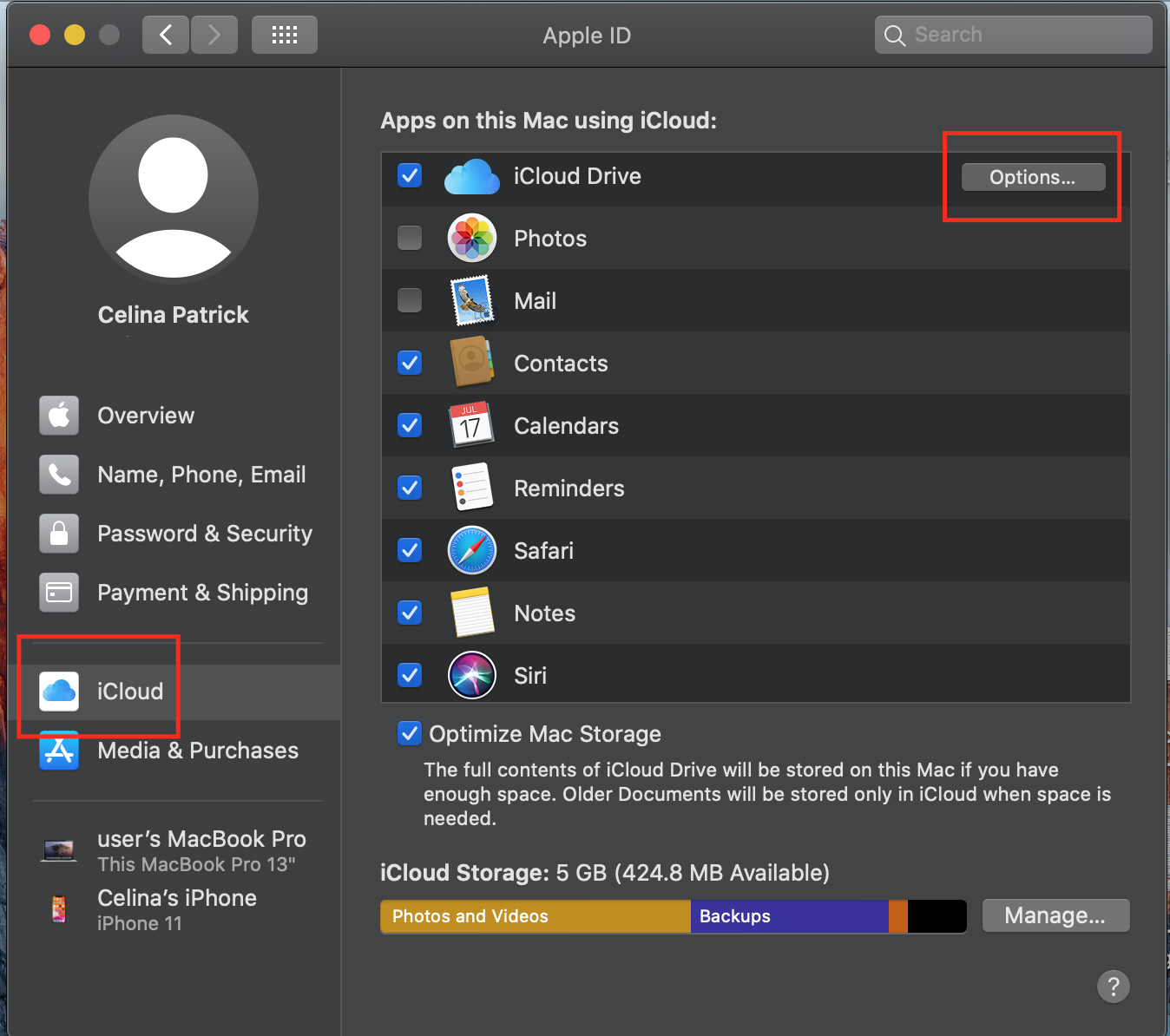Toggle Optimize Mac Storage checkbox
This screenshot has width=1170, height=1036.
(410, 734)
